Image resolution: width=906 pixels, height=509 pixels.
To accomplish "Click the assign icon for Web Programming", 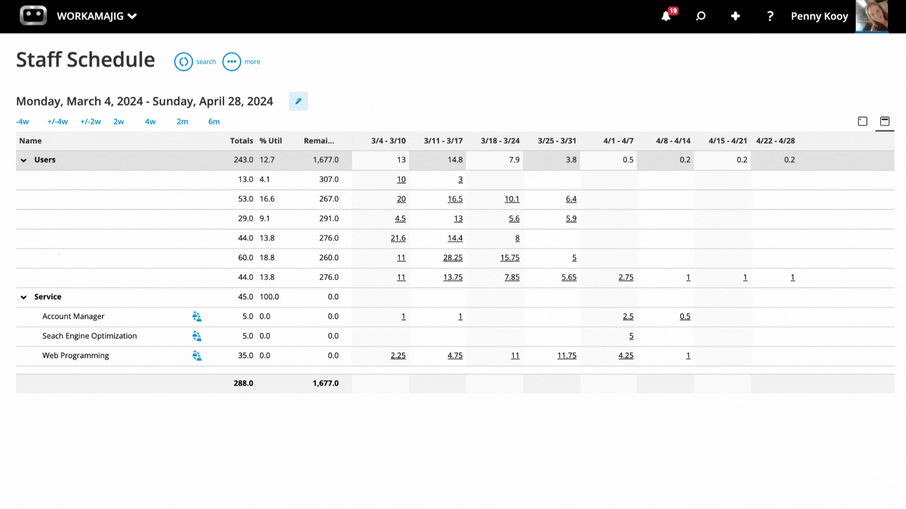I will pyautogui.click(x=197, y=356).
